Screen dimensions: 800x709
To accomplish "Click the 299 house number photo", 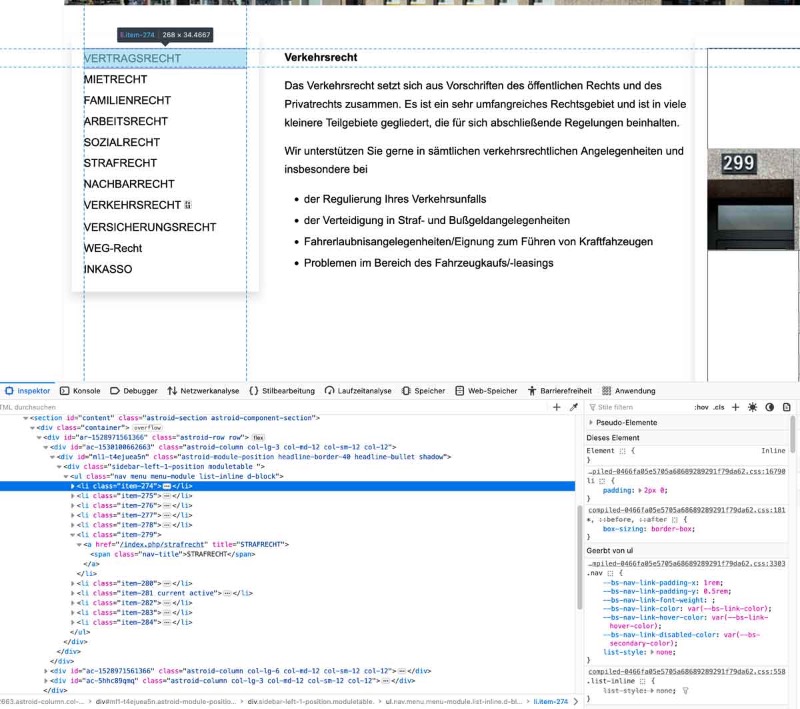I will coord(754,199).
